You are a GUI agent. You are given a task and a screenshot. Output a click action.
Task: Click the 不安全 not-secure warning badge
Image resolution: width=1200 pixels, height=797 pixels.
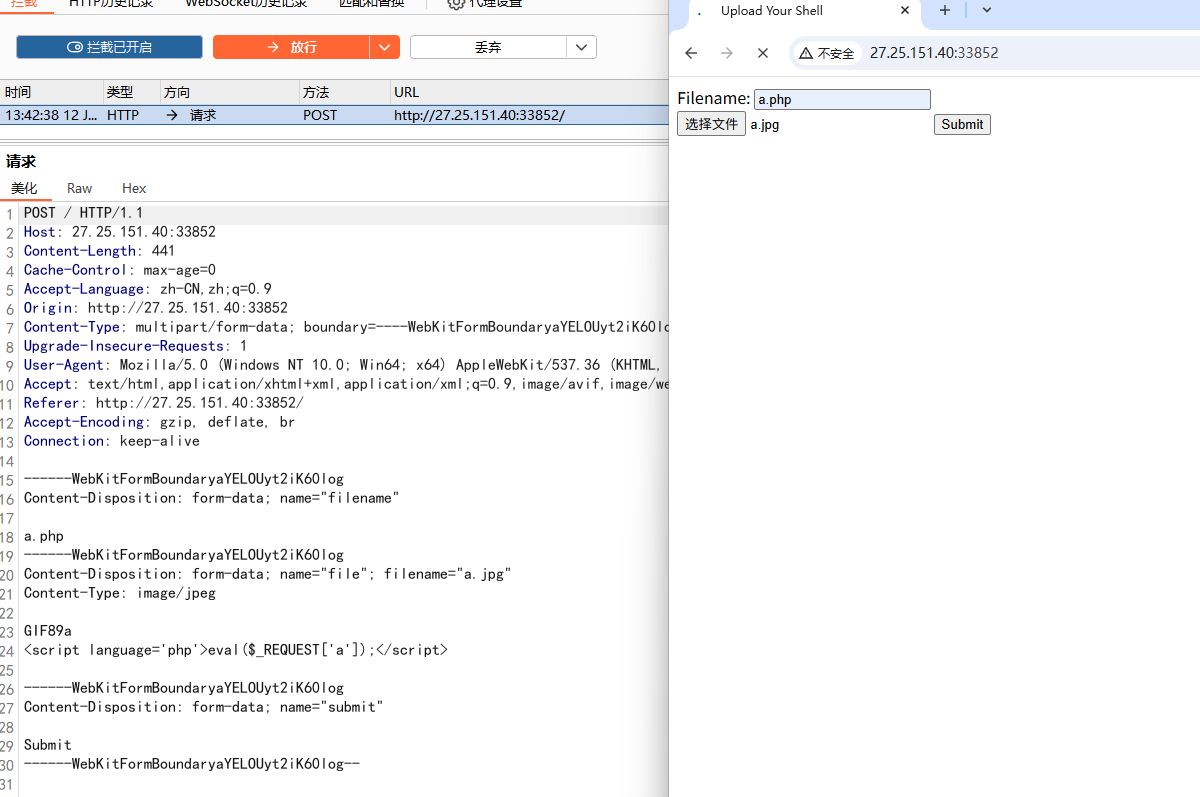click(x=827, y=53)
